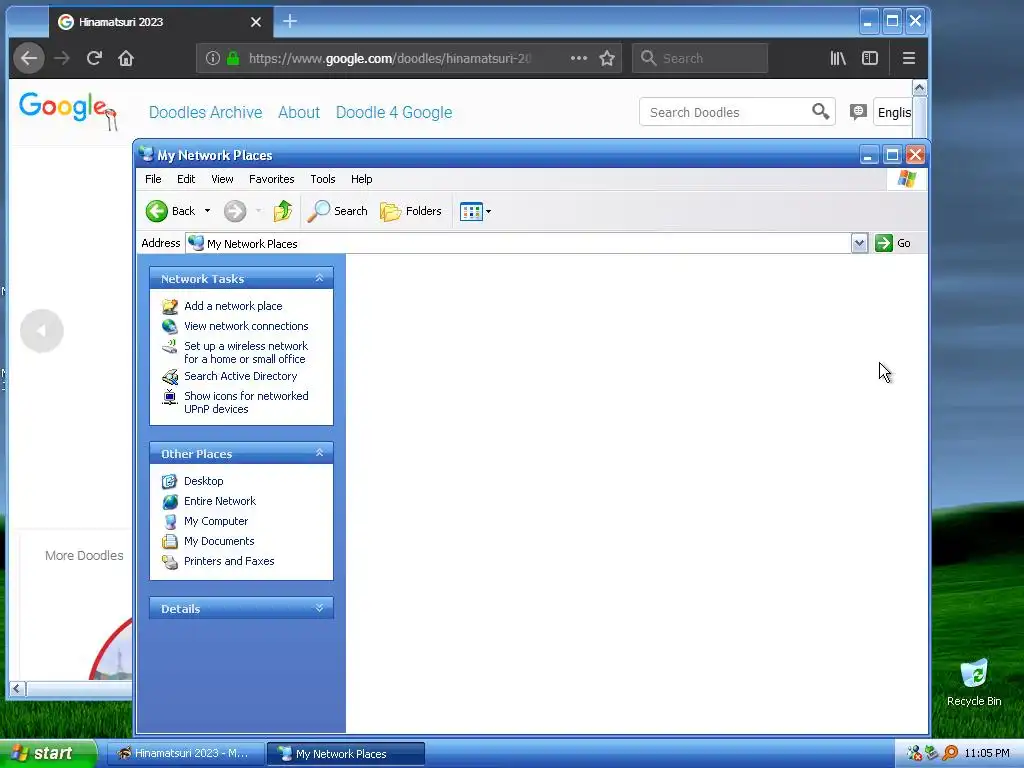Open the English language dropdown
1024x768 pixels.
[x=893, y=112]
